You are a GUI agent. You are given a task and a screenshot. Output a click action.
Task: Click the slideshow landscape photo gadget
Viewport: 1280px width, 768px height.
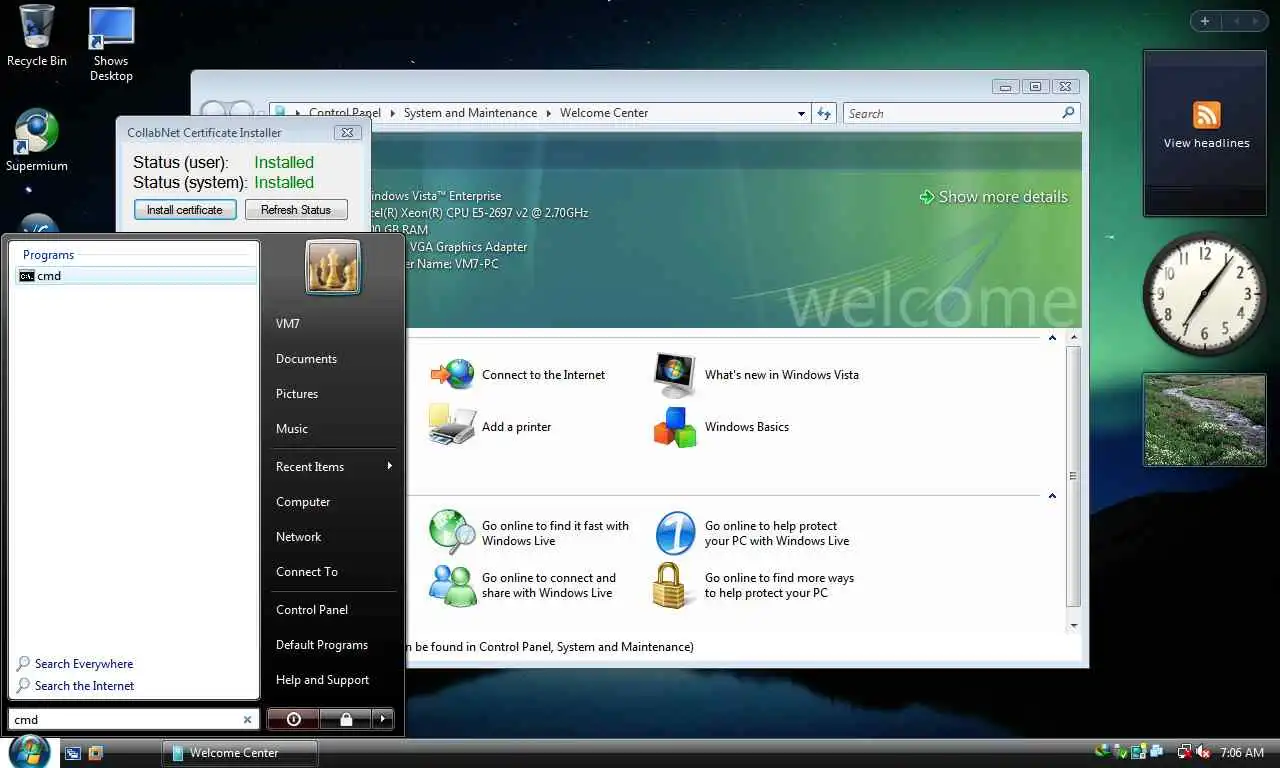pos(1204,419)
